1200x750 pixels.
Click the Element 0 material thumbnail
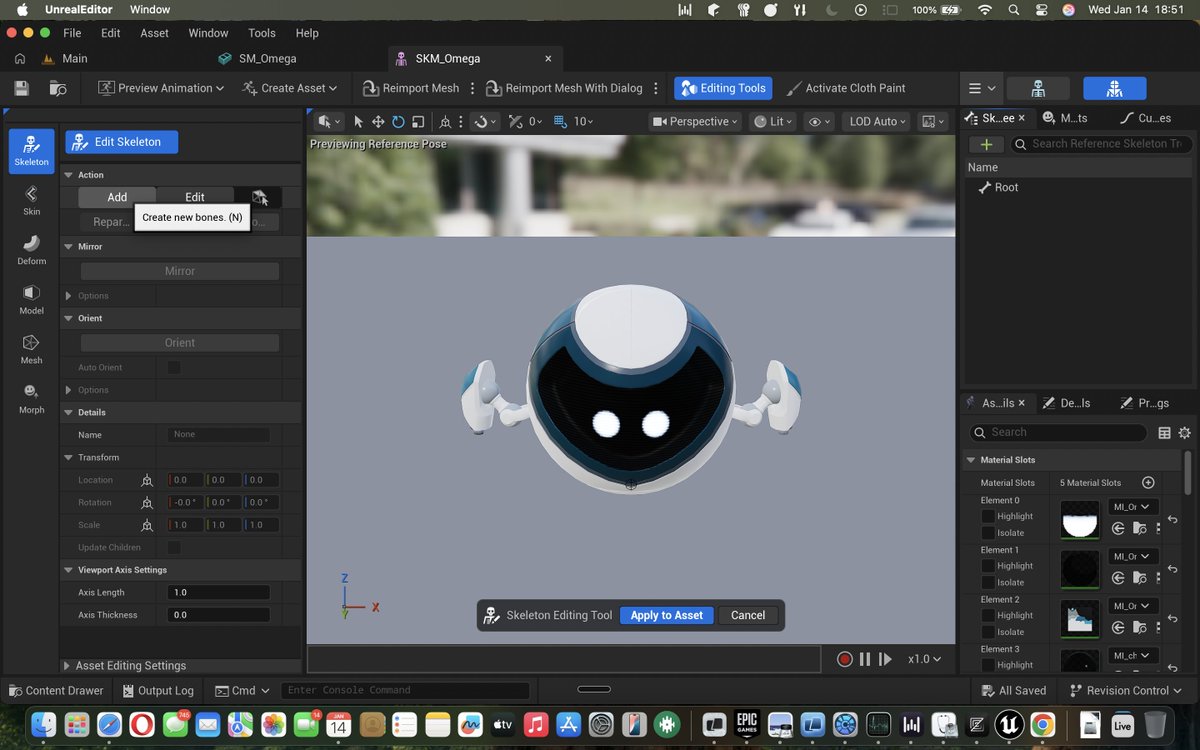click(1079, 520)
